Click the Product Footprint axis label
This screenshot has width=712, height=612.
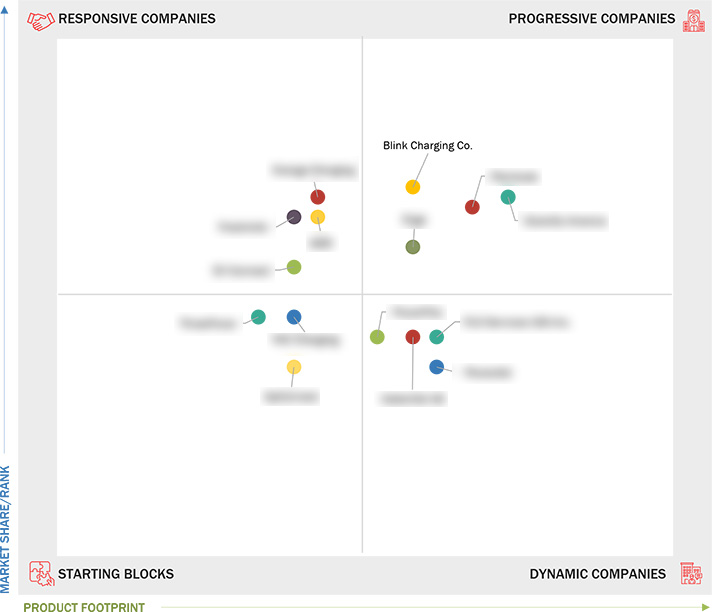pyautogui.click(x=84, y=607)
